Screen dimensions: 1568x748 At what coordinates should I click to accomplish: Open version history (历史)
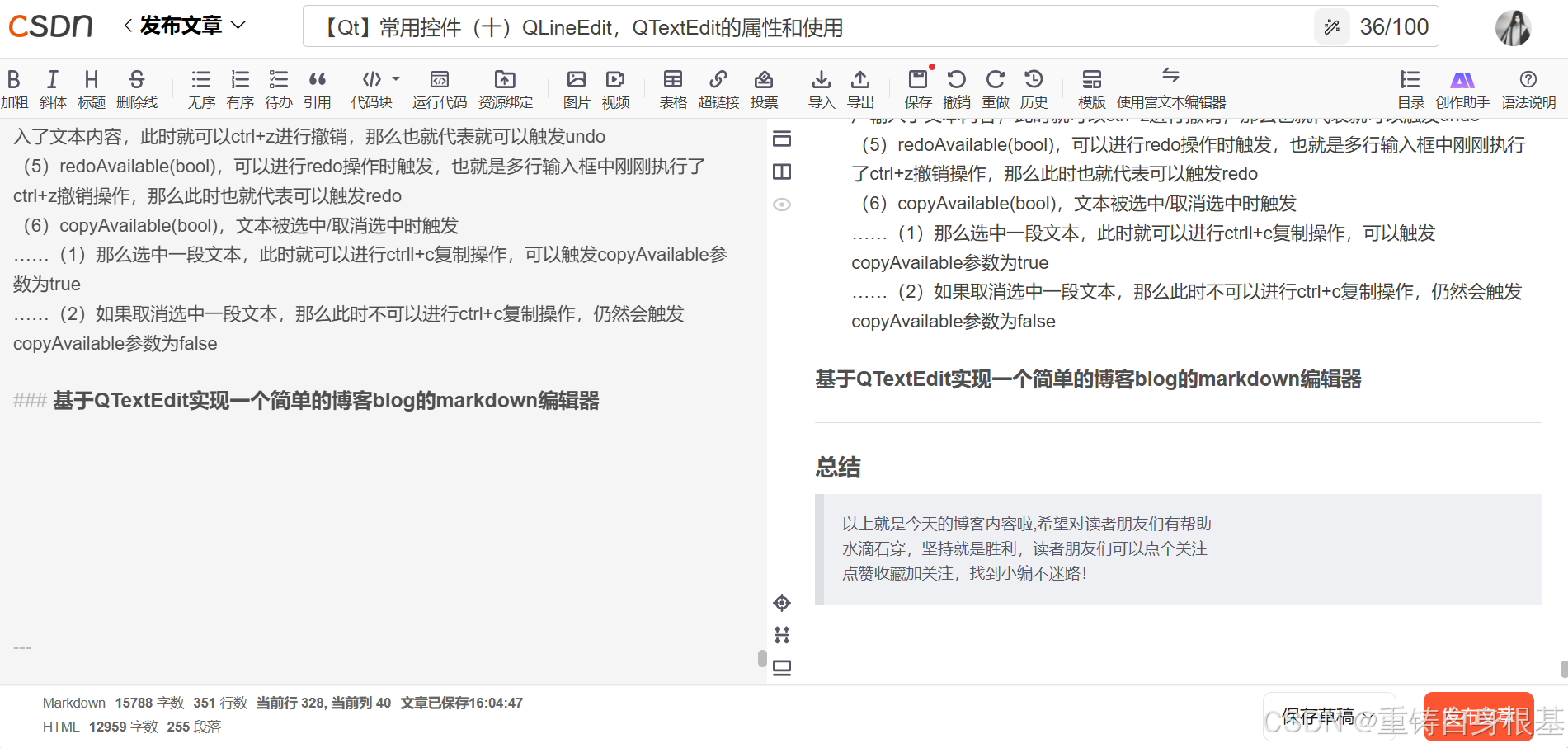pos(1034,87)
